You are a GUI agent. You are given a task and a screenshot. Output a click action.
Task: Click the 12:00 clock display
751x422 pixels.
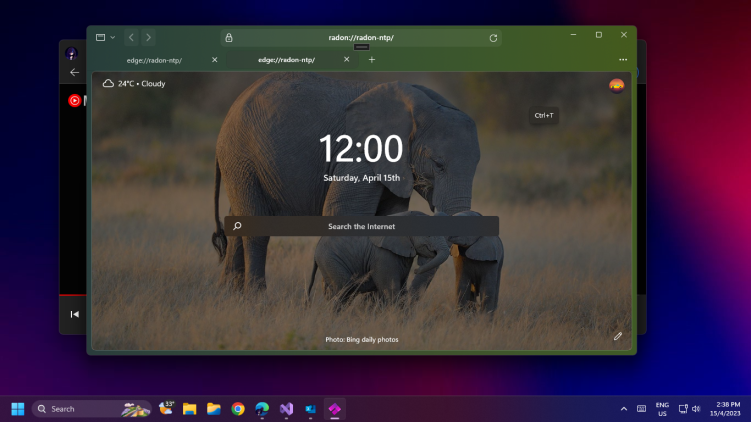pyautogui.click(x=361, y=148)
